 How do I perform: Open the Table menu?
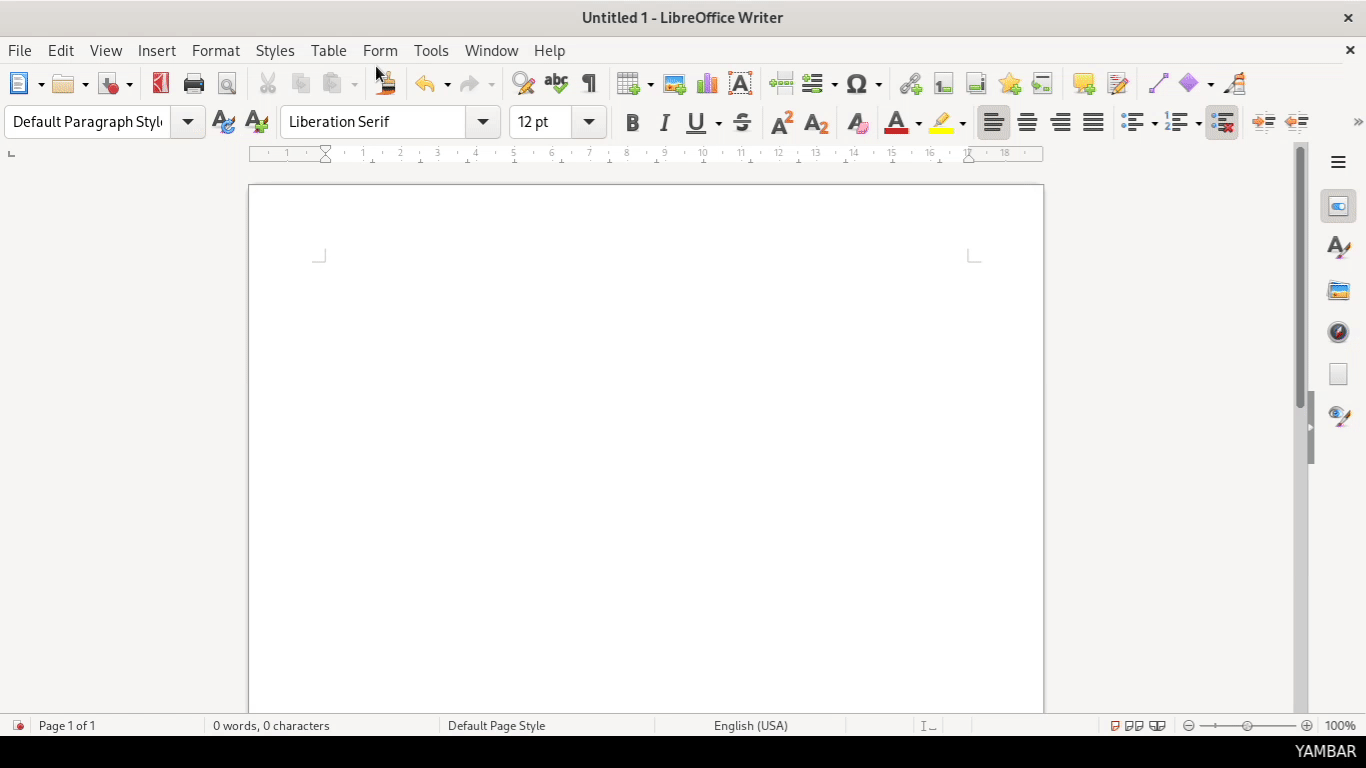(328, 50)
